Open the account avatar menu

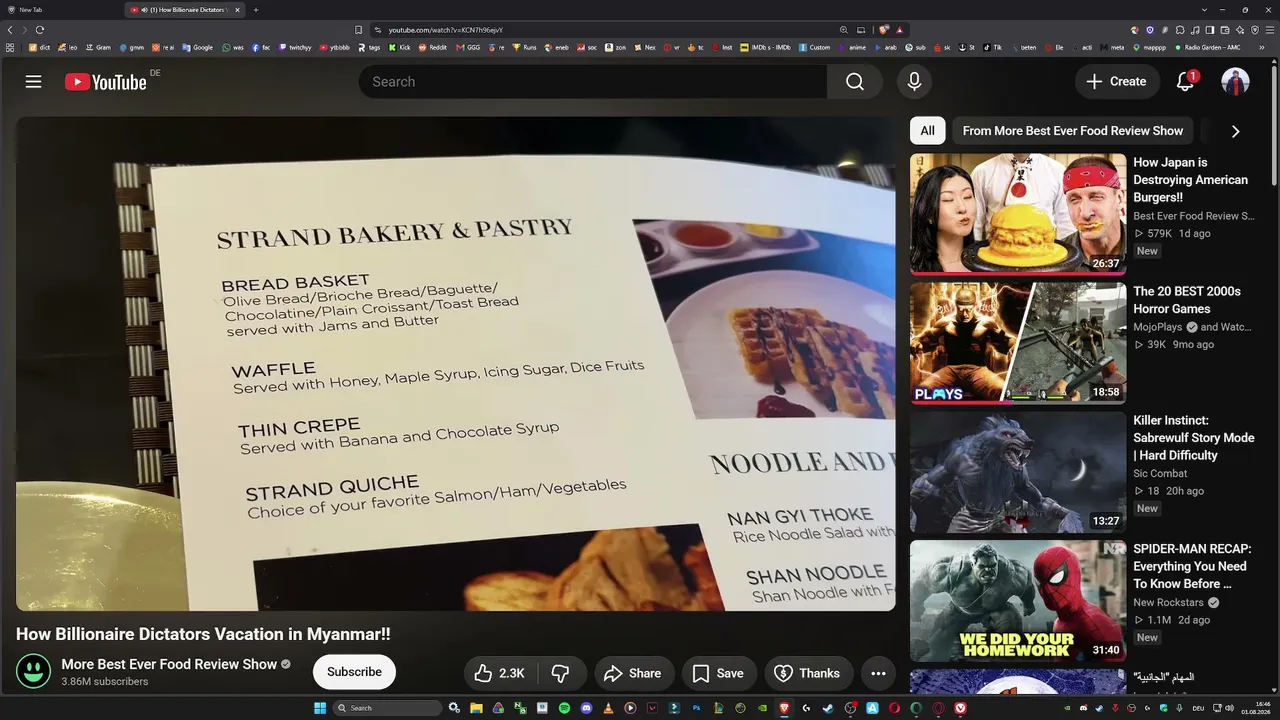tap(1235, 82)
